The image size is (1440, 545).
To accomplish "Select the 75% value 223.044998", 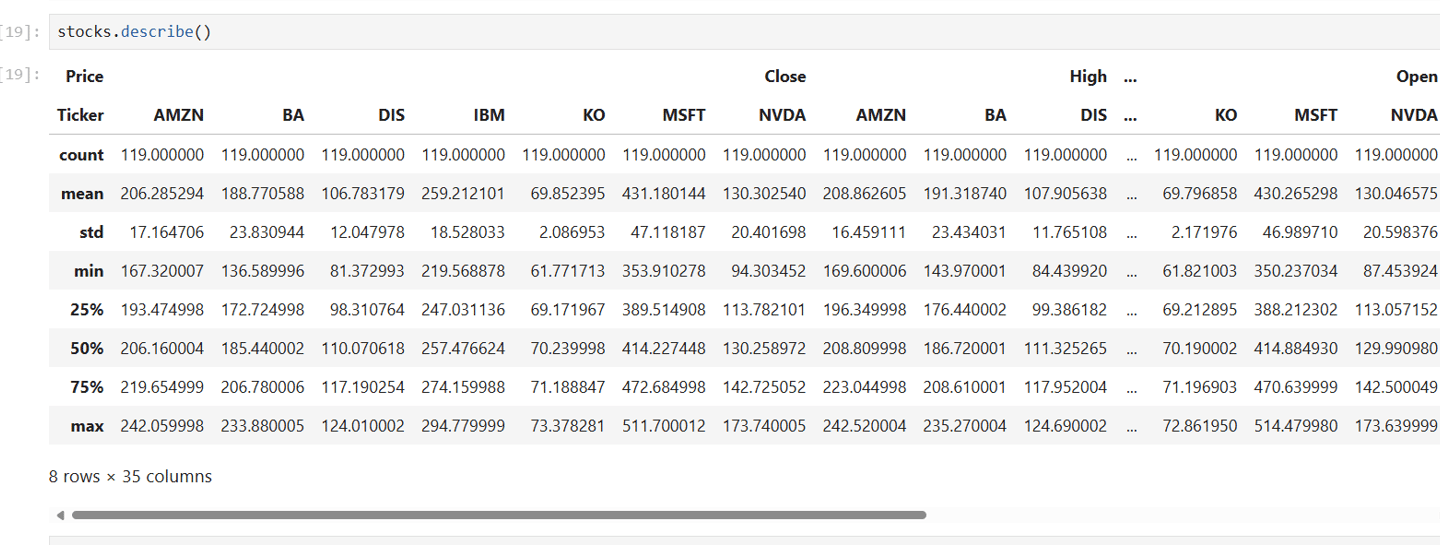I will [865, 387].
